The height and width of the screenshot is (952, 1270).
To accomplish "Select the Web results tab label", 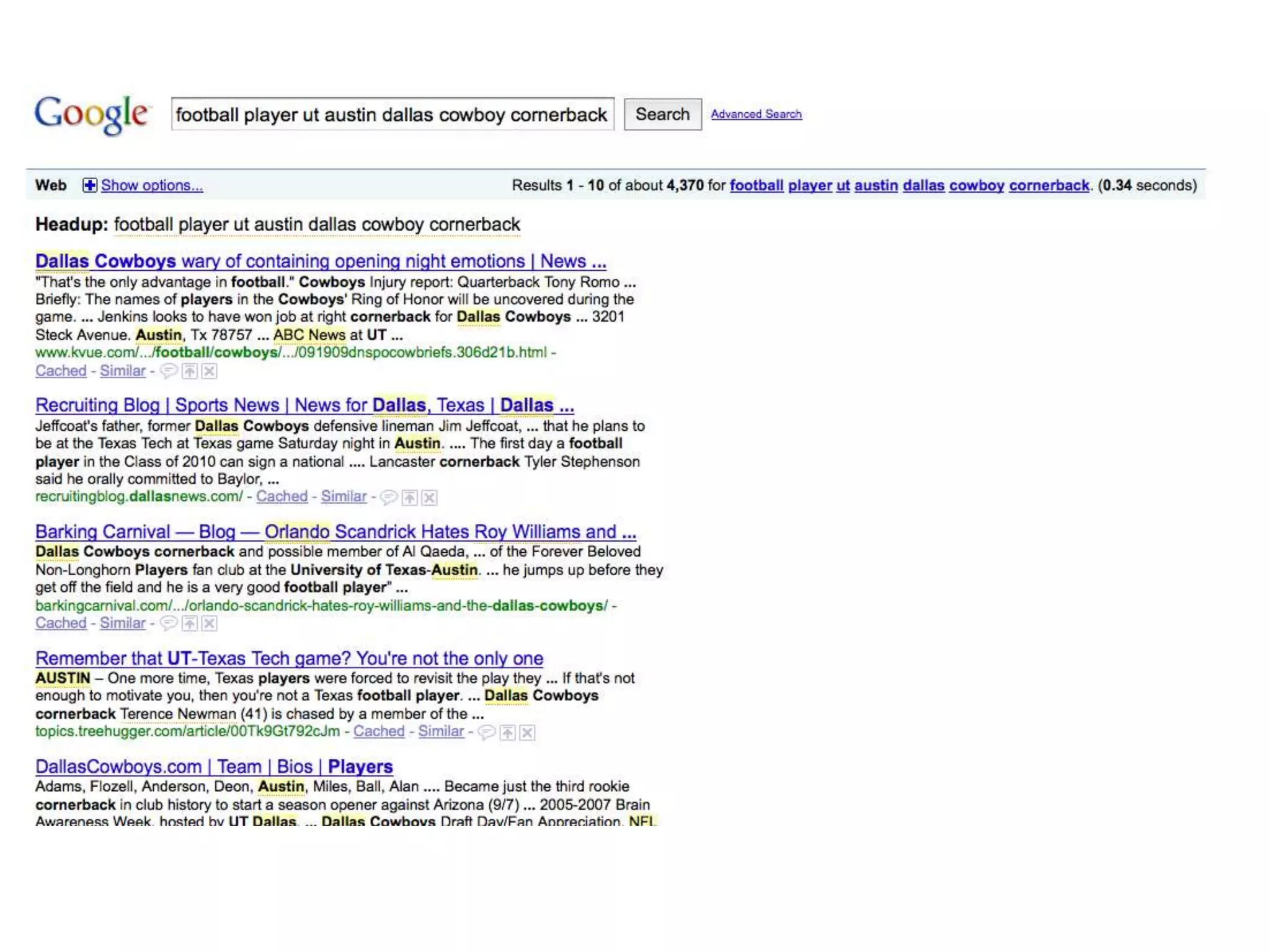I will pos(51,185).
